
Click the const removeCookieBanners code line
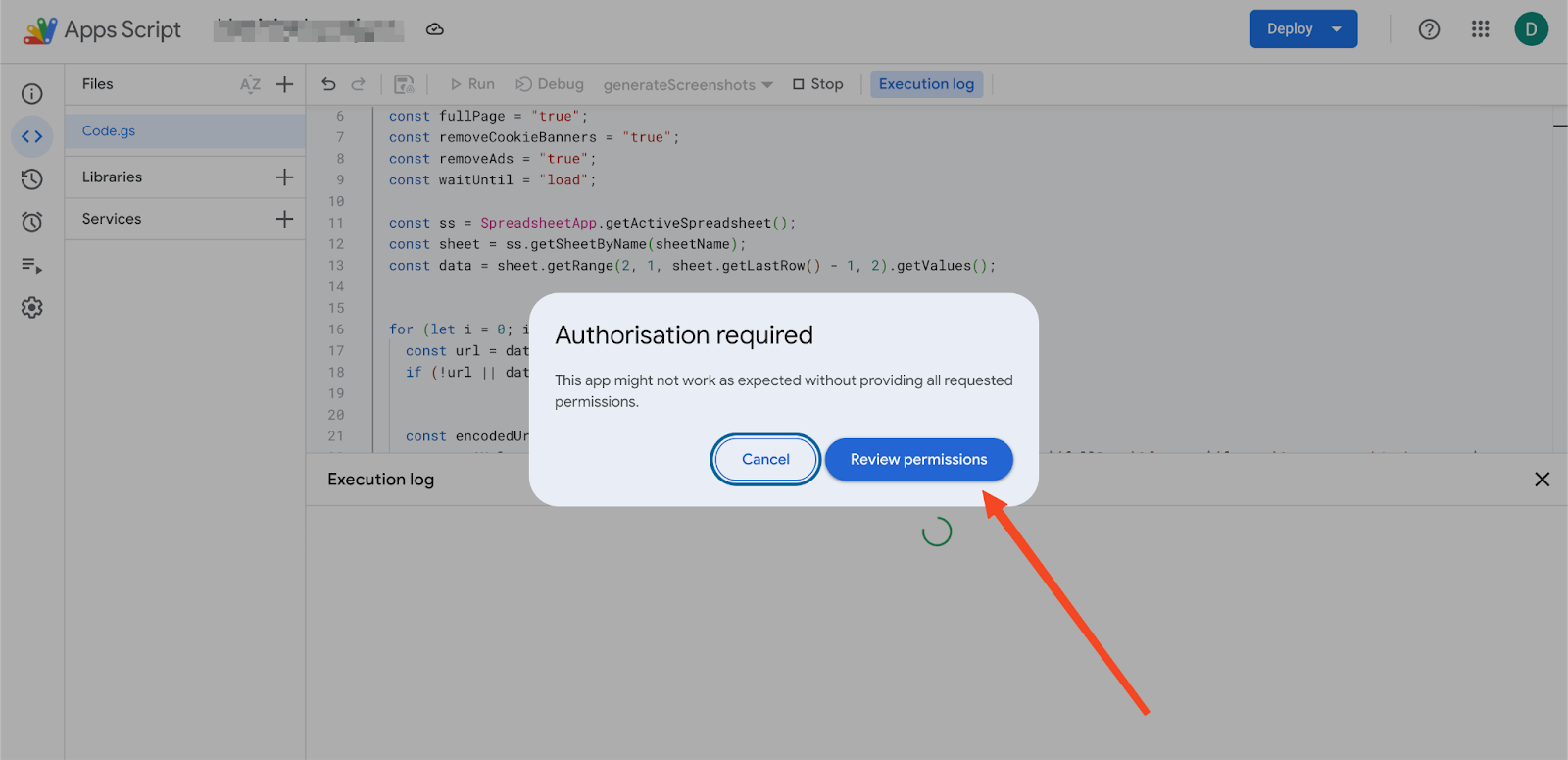(x=534, y=138)
